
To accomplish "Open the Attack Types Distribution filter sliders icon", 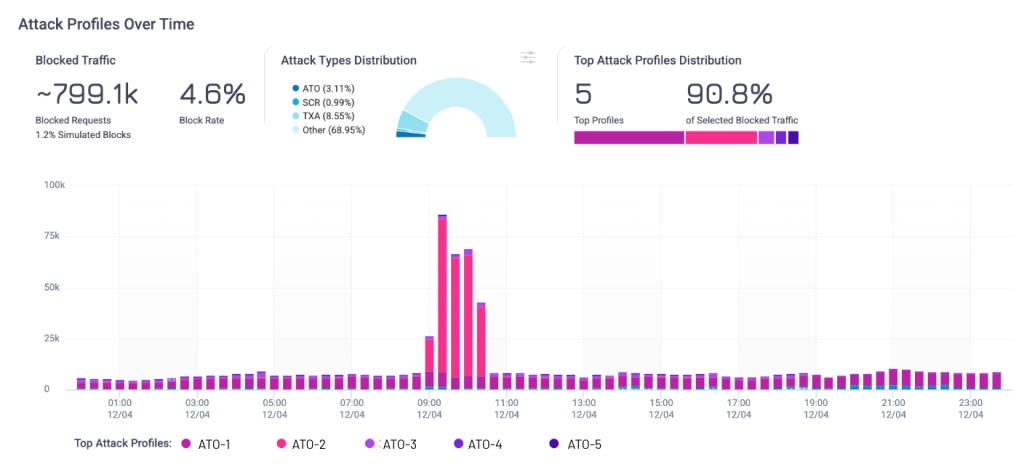I will coord(529,58).
